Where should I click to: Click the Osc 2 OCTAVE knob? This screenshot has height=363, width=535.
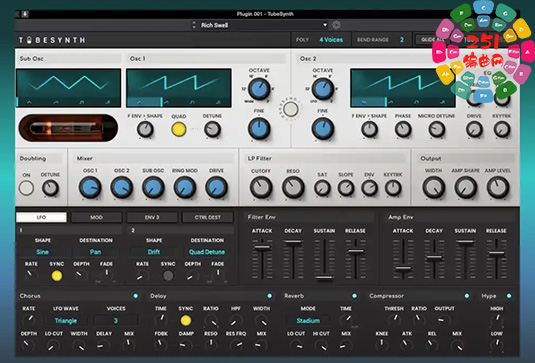coord(323,89)
